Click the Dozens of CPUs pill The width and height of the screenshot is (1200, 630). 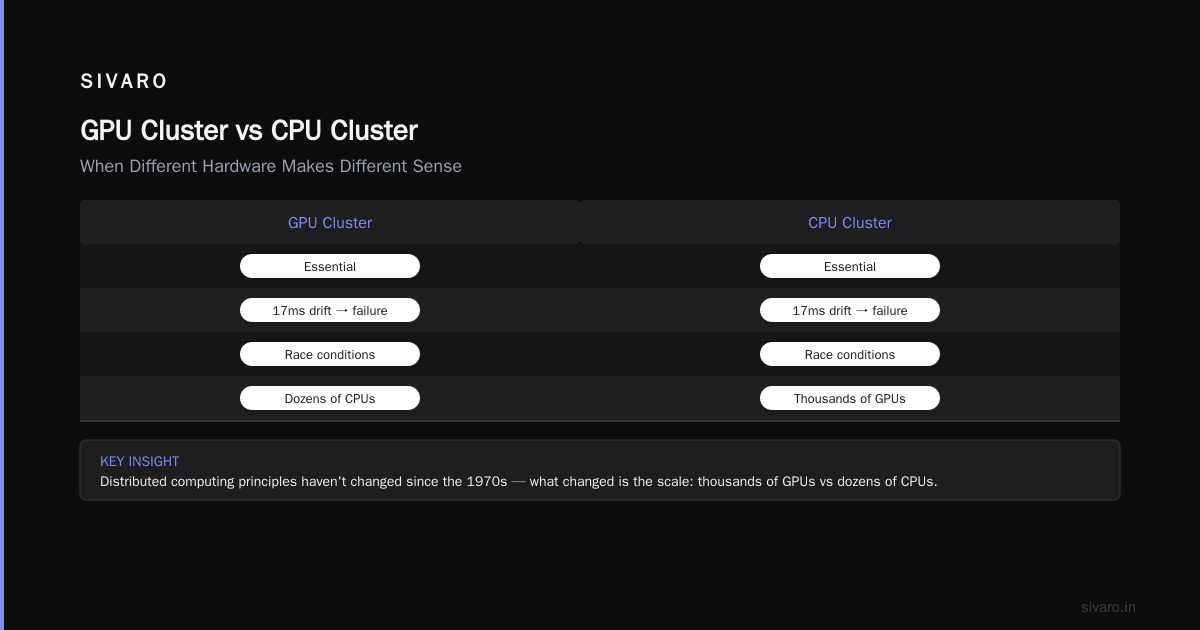click(330, 398)
